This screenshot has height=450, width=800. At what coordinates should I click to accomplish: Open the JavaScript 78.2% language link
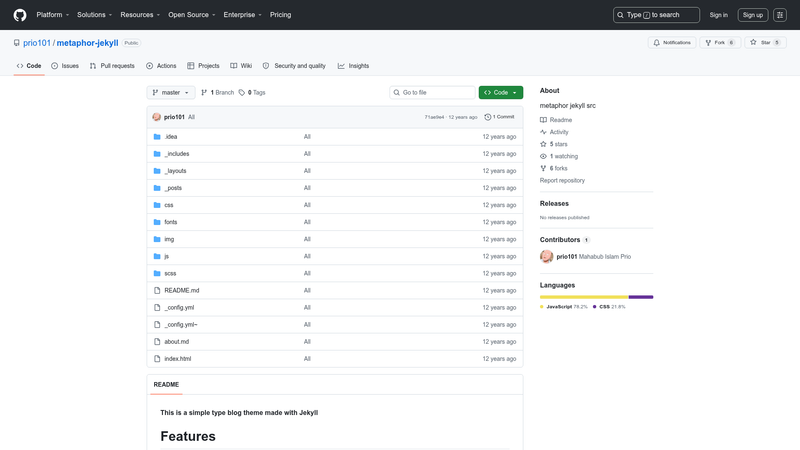[x=564, y=307]
